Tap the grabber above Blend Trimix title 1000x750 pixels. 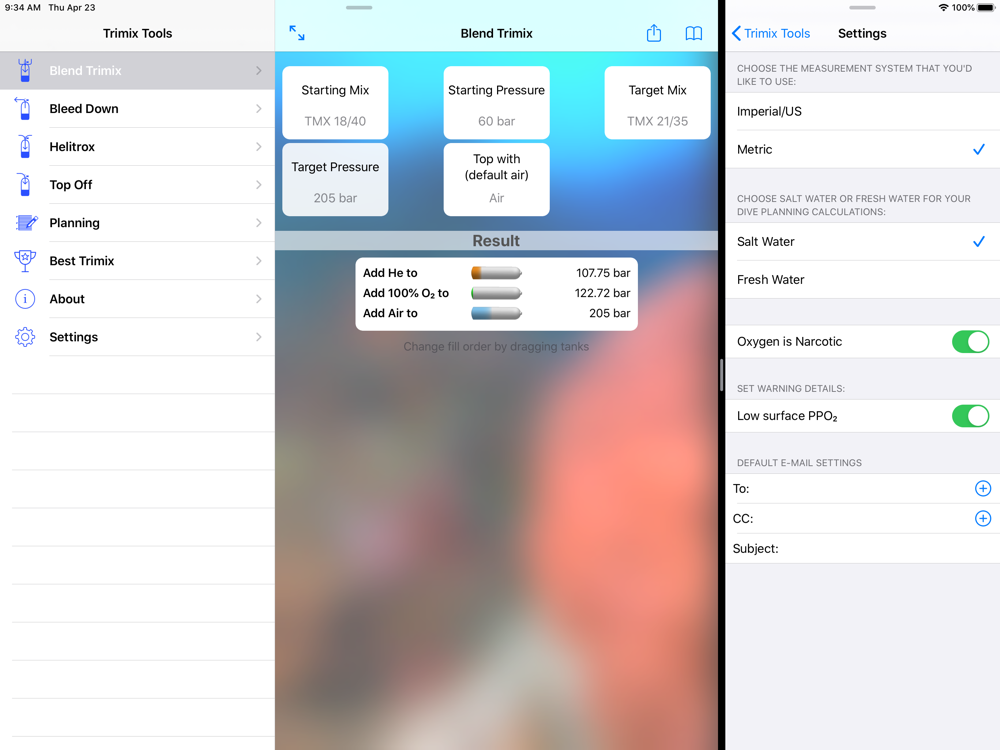pos(359,8)
